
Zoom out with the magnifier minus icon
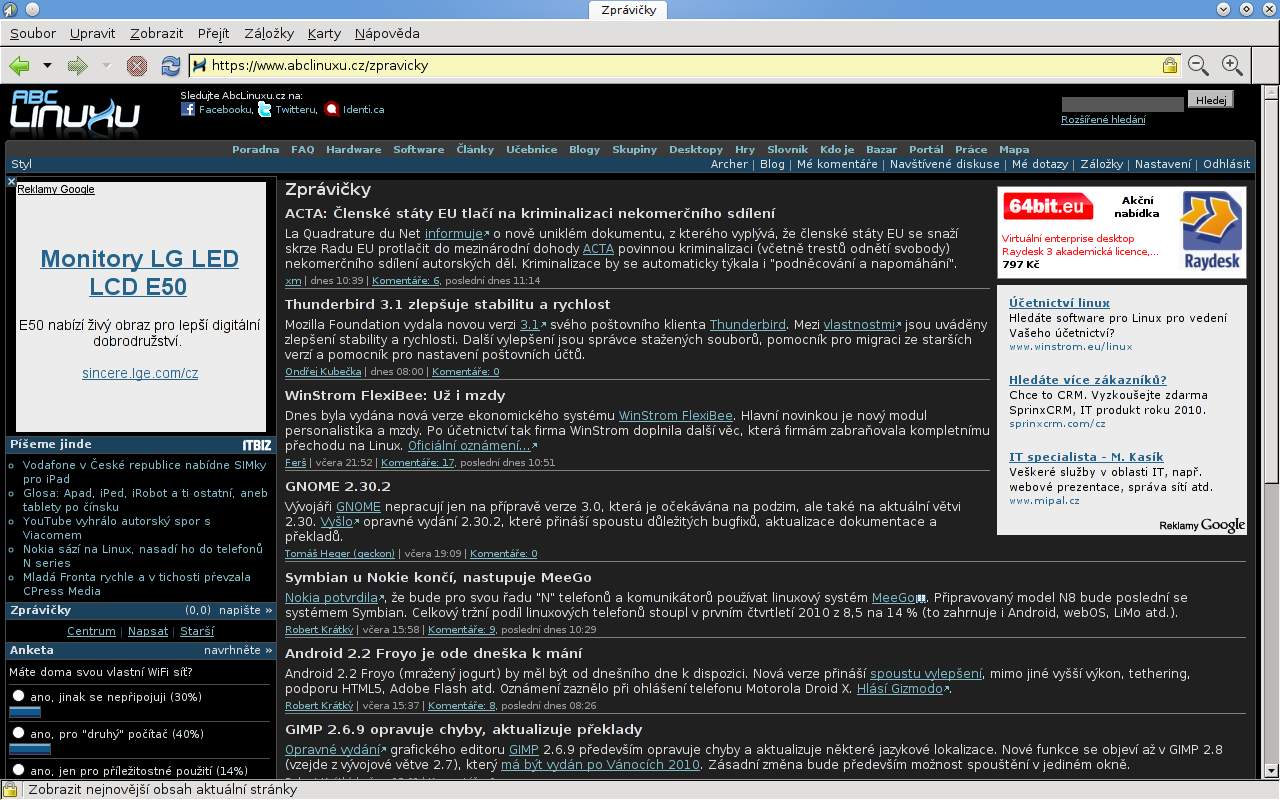point(1198,66)
